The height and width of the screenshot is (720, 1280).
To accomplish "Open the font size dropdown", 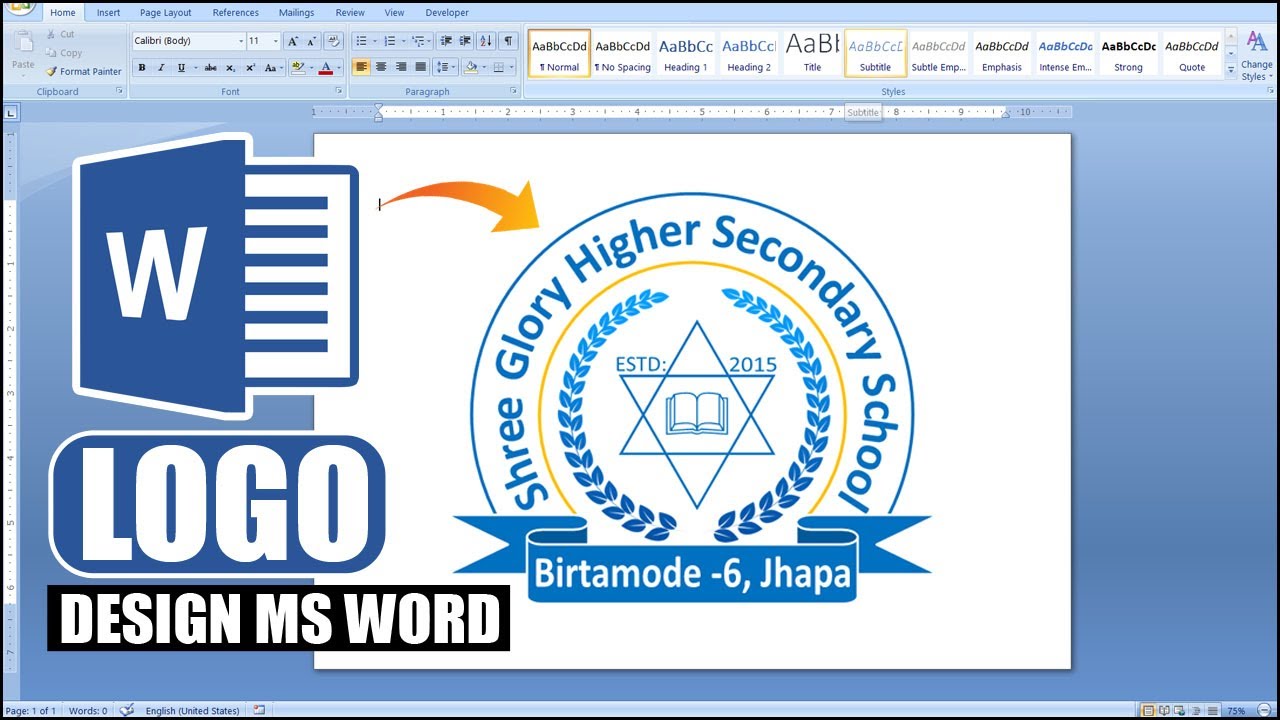I will point(276,41).
